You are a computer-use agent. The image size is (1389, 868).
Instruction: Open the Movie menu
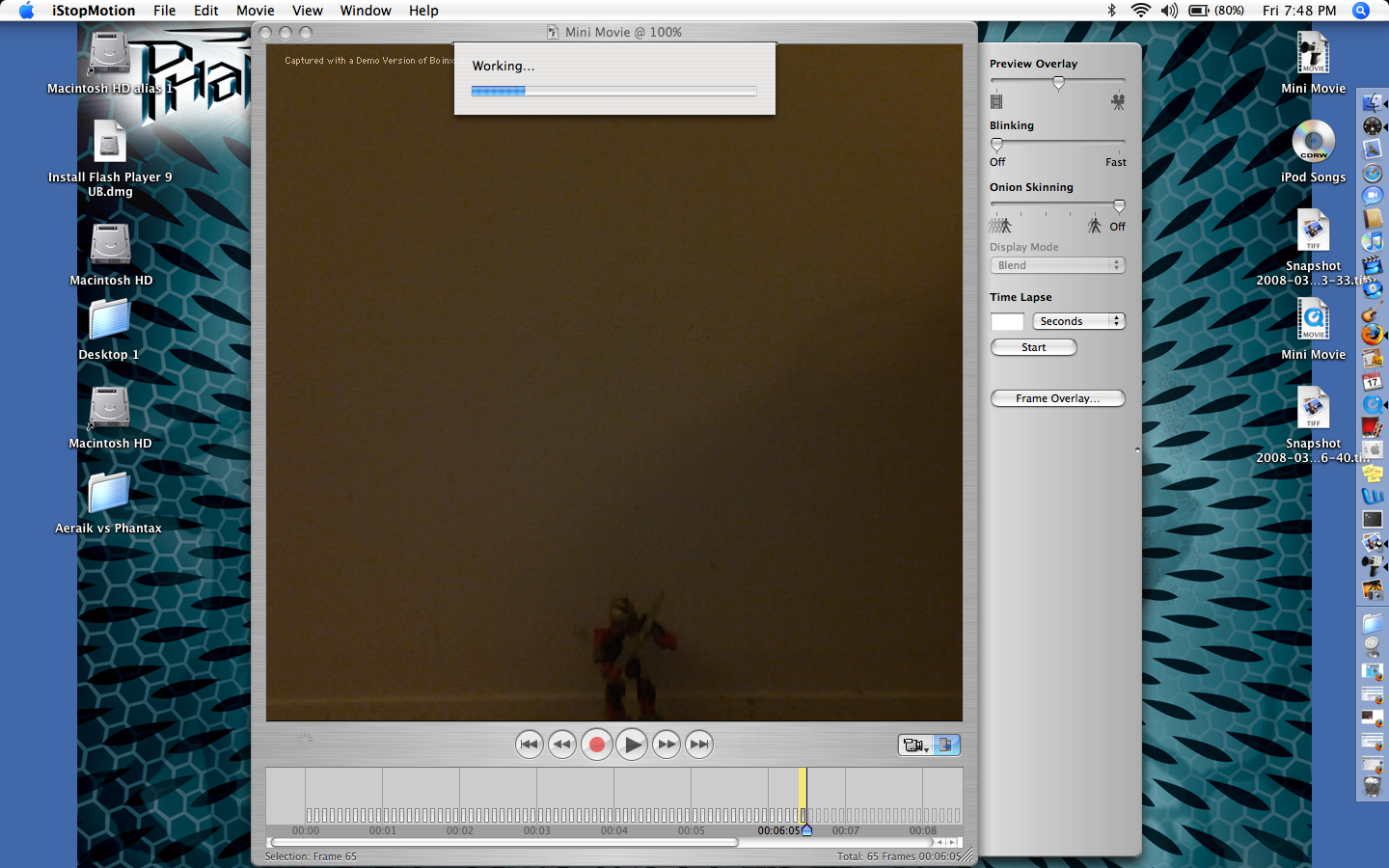[255, 11]
